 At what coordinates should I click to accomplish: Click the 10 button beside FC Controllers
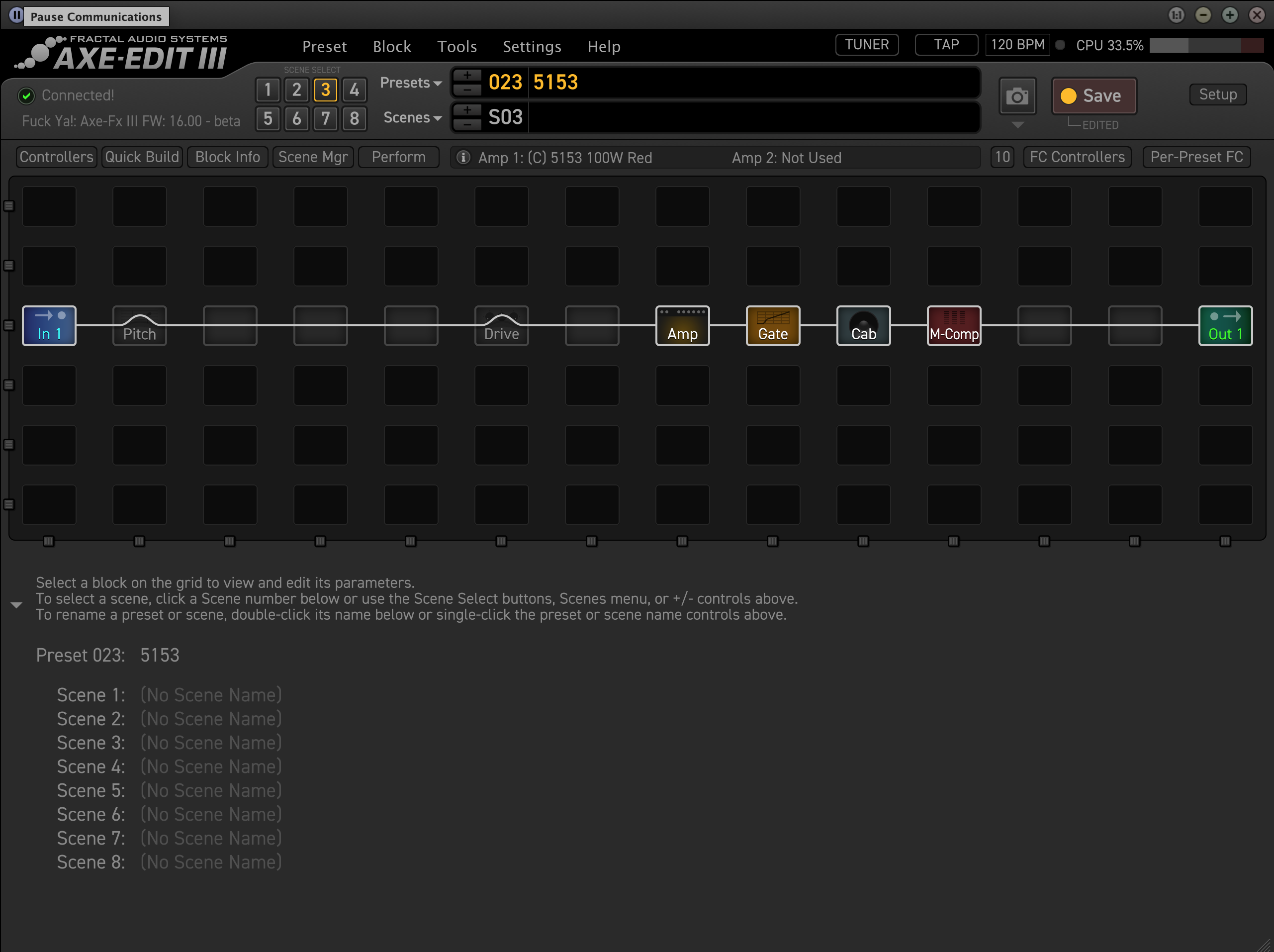pyautogui.click(x=1002, y=157)
